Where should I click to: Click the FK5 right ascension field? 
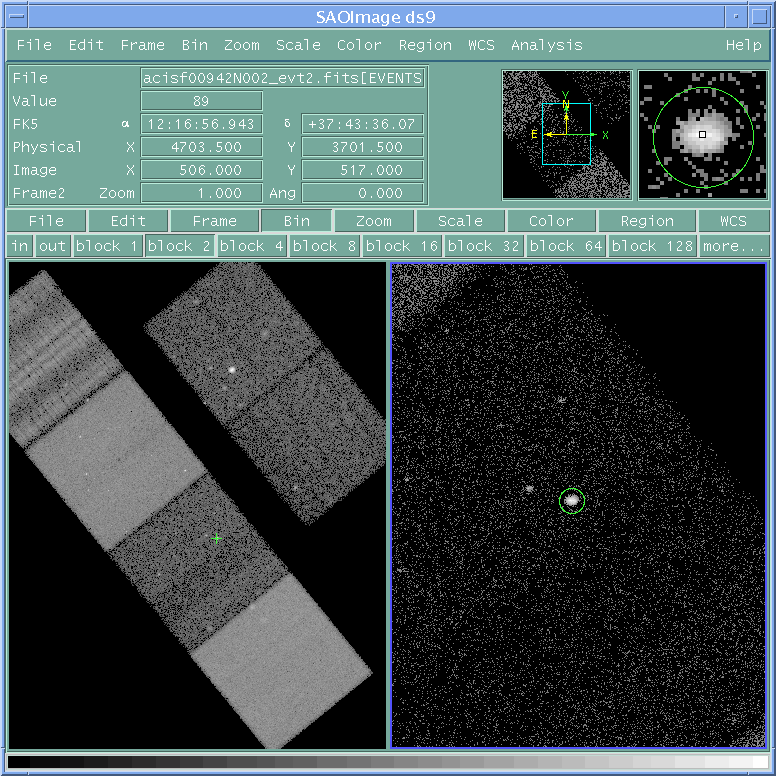[202, 124]
